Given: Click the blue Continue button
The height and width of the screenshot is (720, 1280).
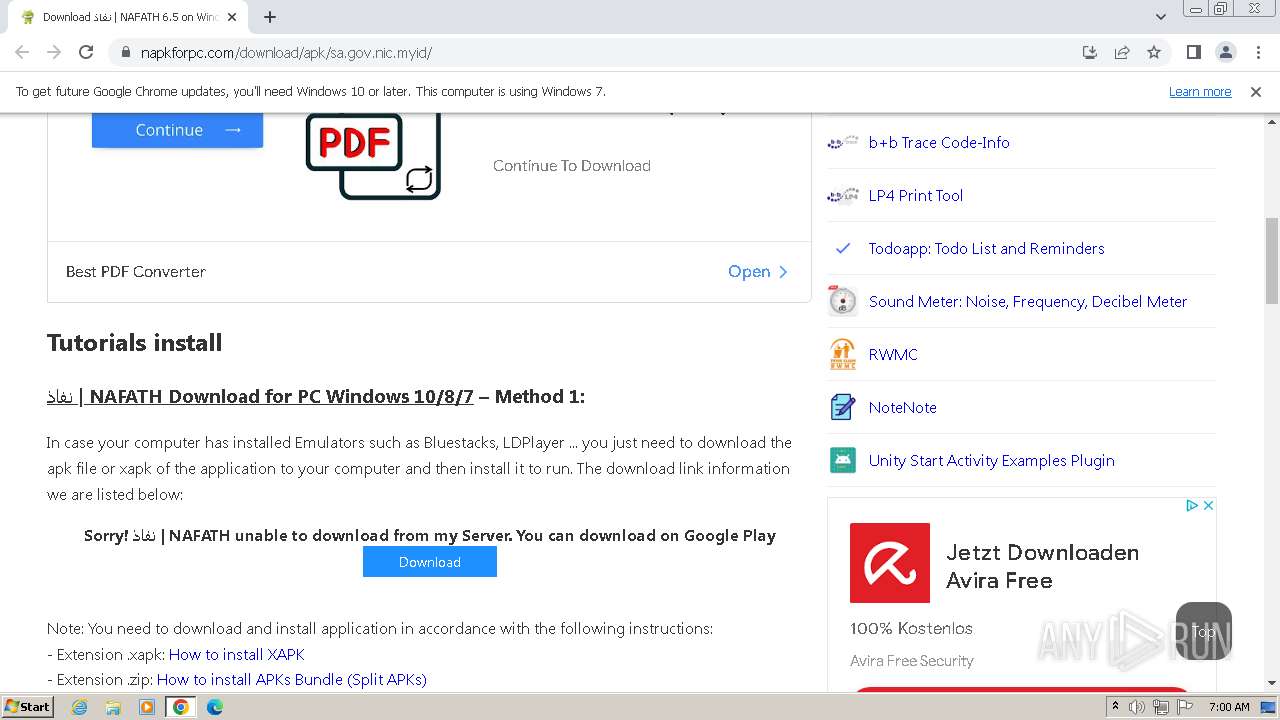Looking at the screenshot, I should tap(177, 129).
